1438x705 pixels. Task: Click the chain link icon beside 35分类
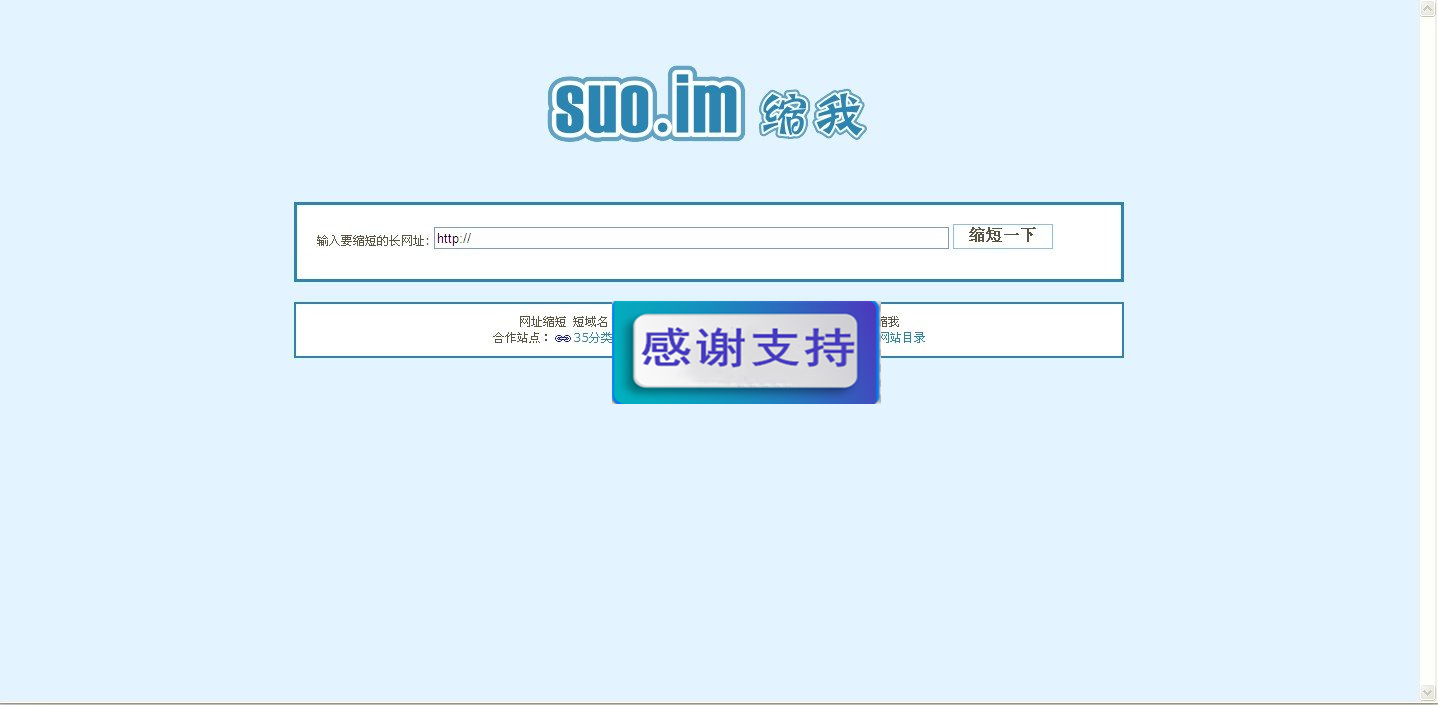point(563,338)
